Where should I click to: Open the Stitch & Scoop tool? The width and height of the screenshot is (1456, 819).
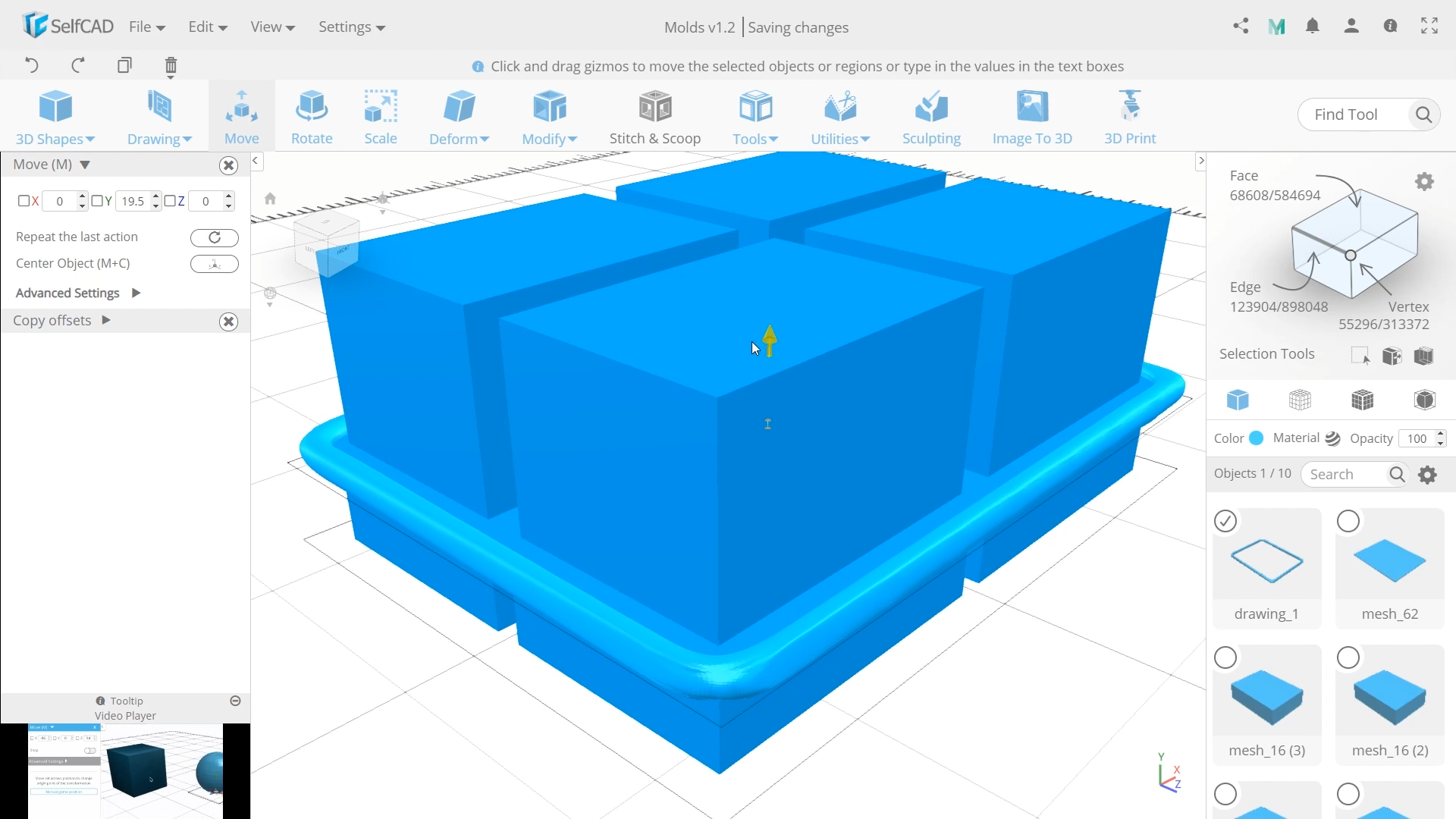(x=655, y=118)
